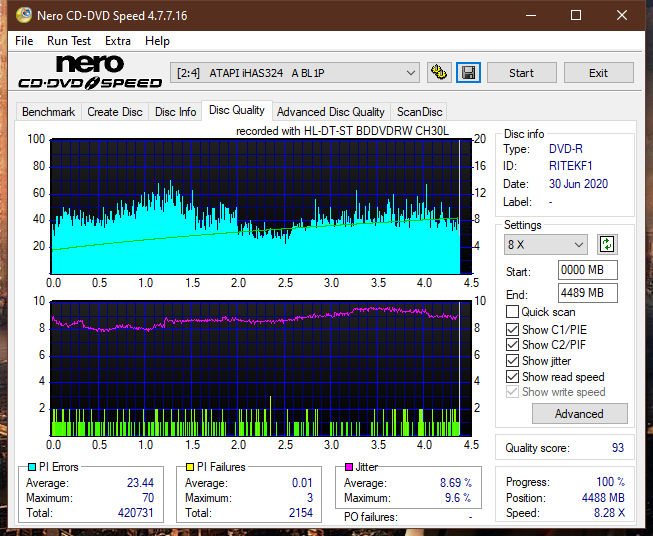Click the cyan PI Errors legend swatch
Image resolution: width=653 pixels, height=536 pixels.
point(31,467)
